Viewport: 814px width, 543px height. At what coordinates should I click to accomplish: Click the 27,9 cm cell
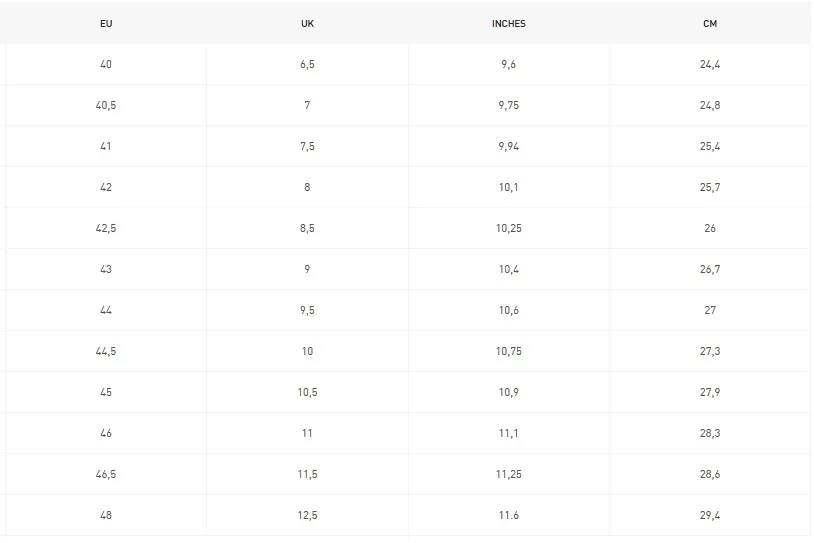pos(710,392)
